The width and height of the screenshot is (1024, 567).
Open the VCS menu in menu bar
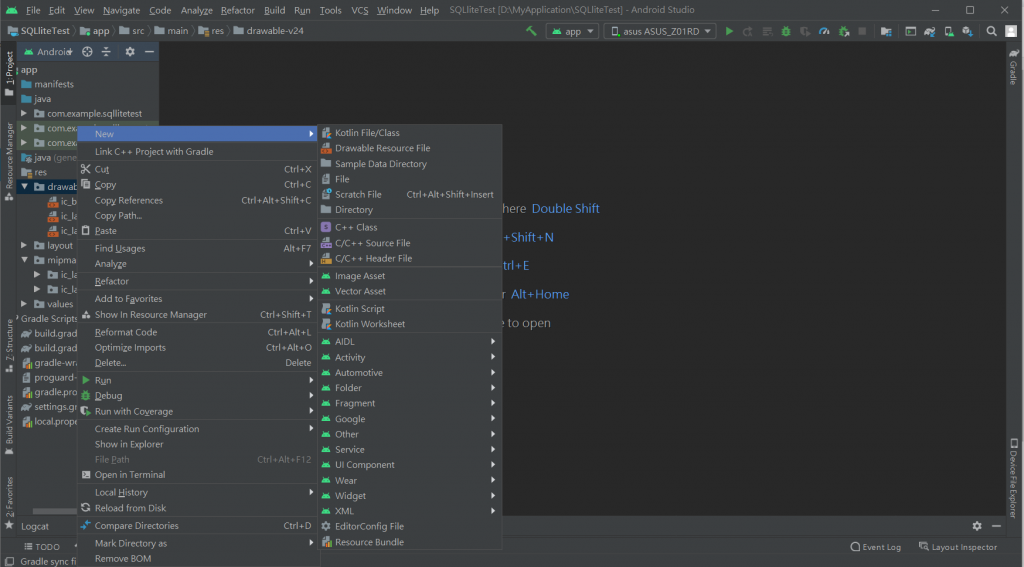click(360, 10)
